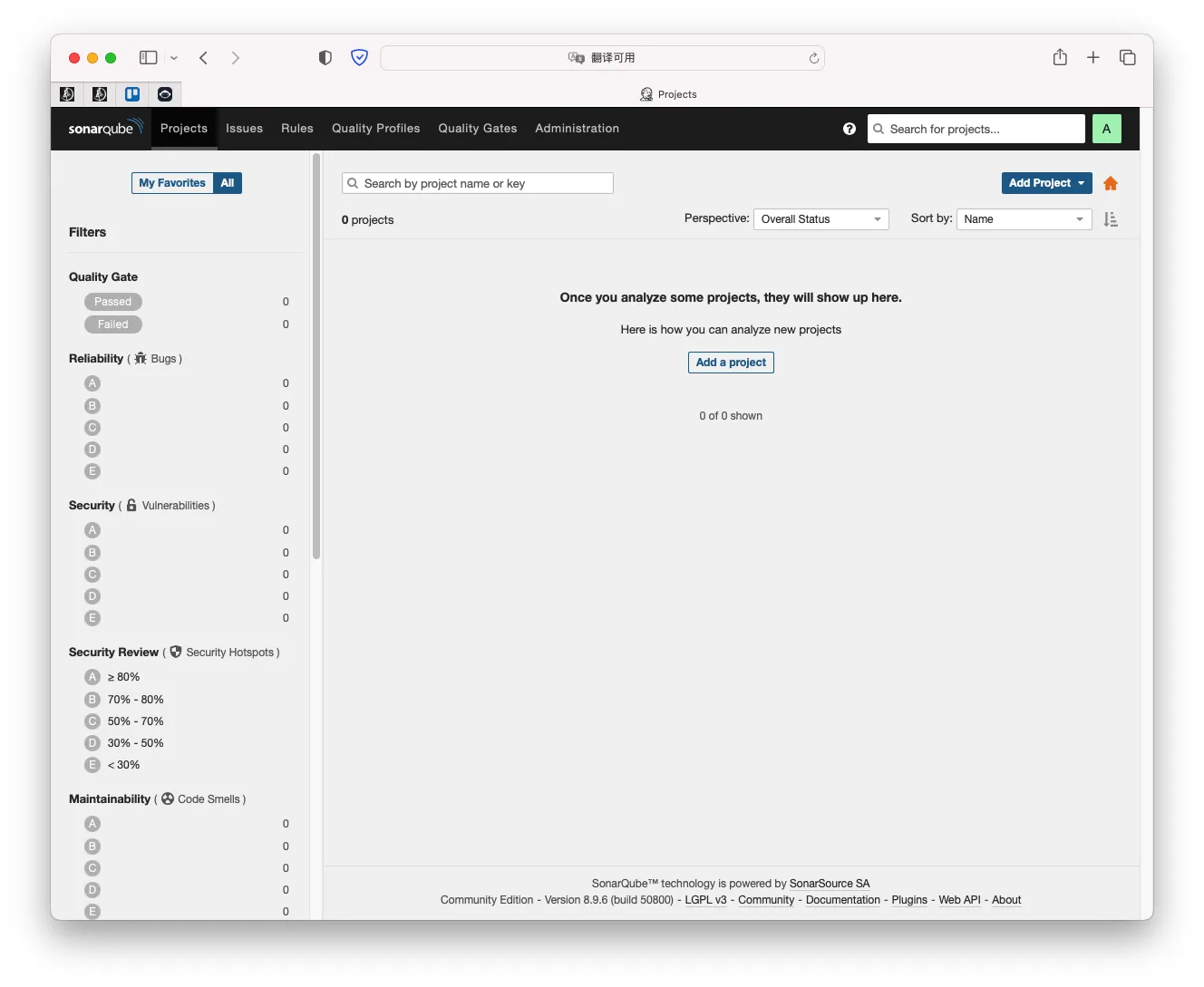Image resolution: width=1204 pixels, height=987 pixels.
Task: Click the reload page icon
Action: [x=814, y=58]
